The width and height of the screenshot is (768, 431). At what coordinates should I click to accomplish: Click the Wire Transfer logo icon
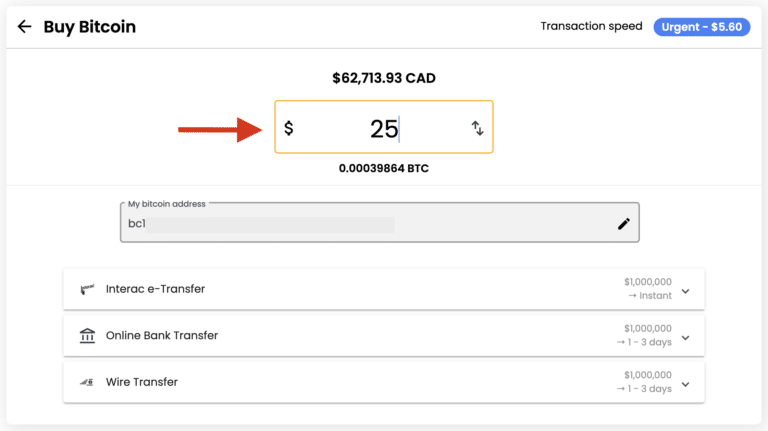(x=87, y=382)
